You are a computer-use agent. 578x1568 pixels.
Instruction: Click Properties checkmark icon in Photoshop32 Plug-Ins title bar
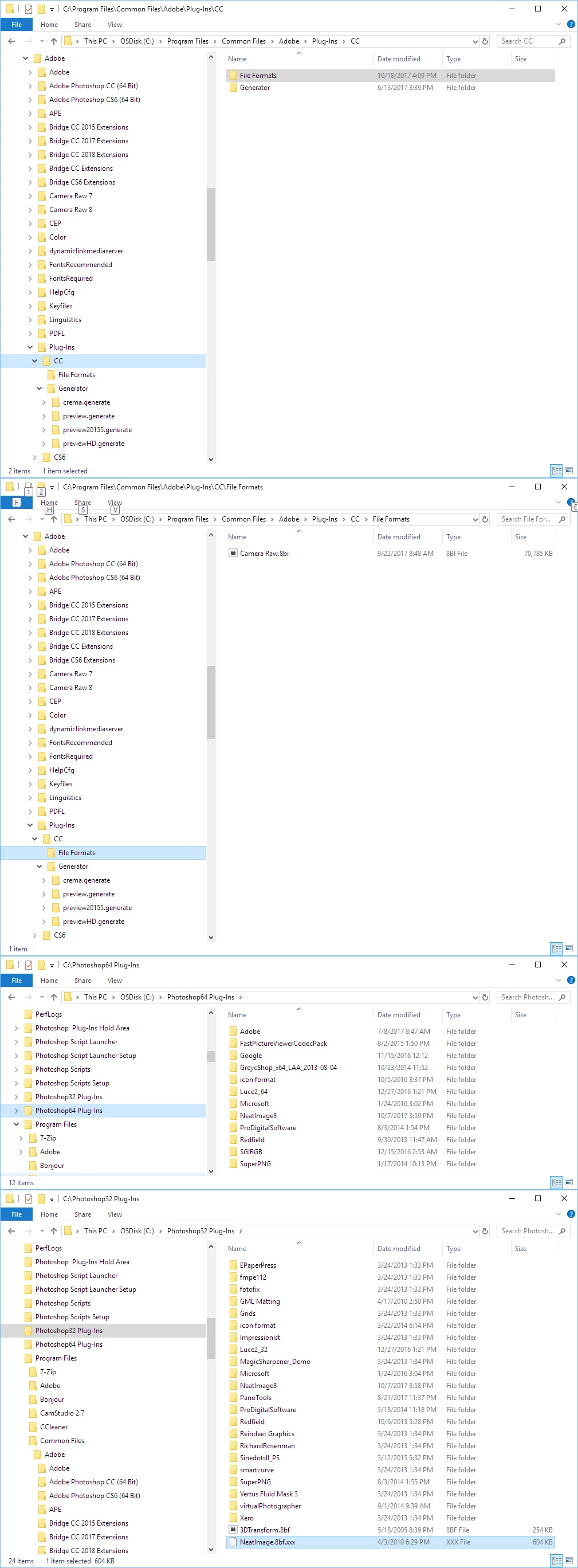(29, 1198)
